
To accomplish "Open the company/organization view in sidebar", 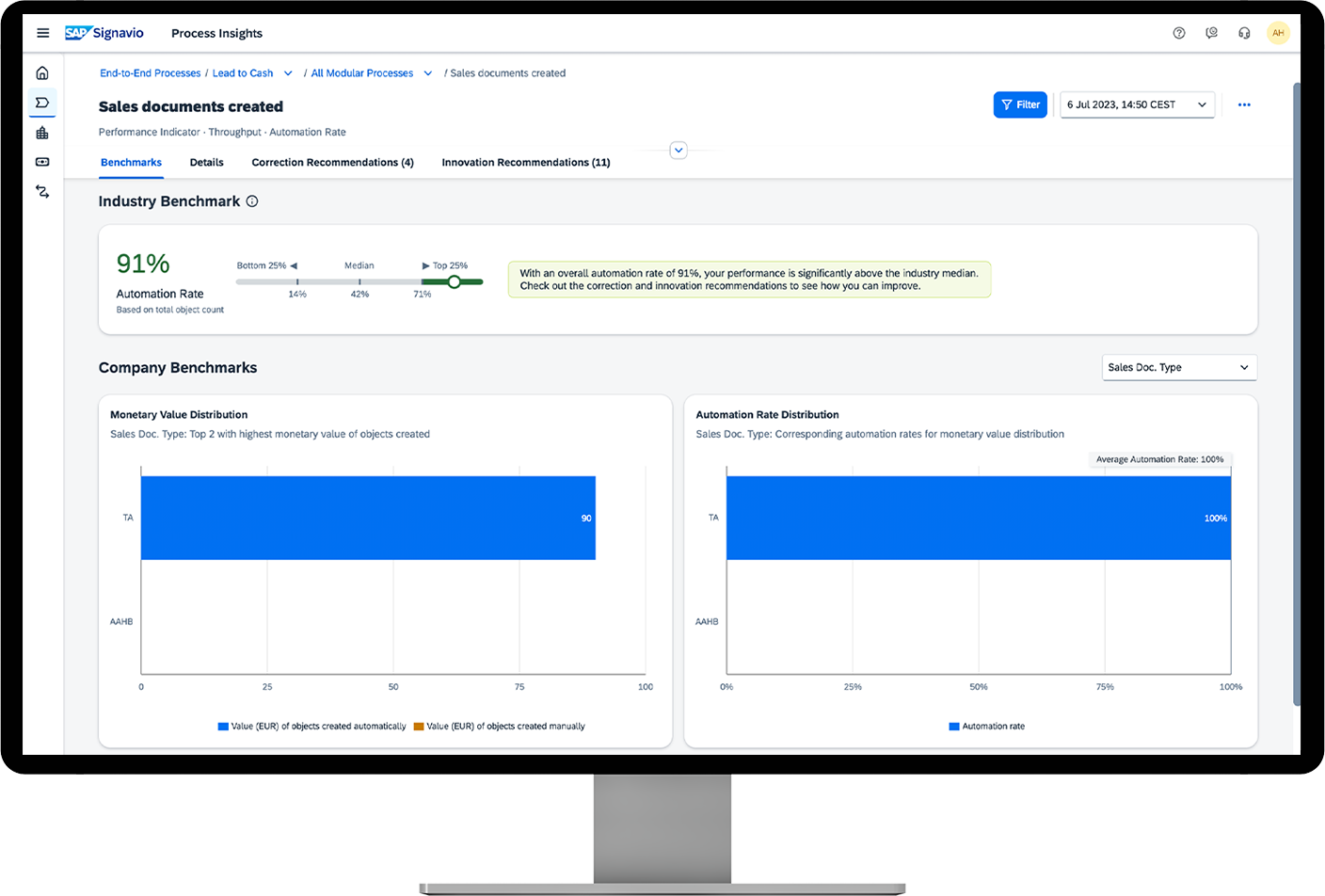I will point(42,133).
